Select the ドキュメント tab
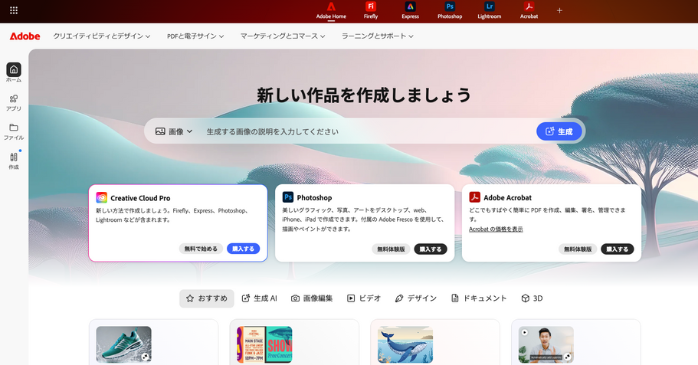The width and height of the screenshot is (698, 365). pos(479,298)
